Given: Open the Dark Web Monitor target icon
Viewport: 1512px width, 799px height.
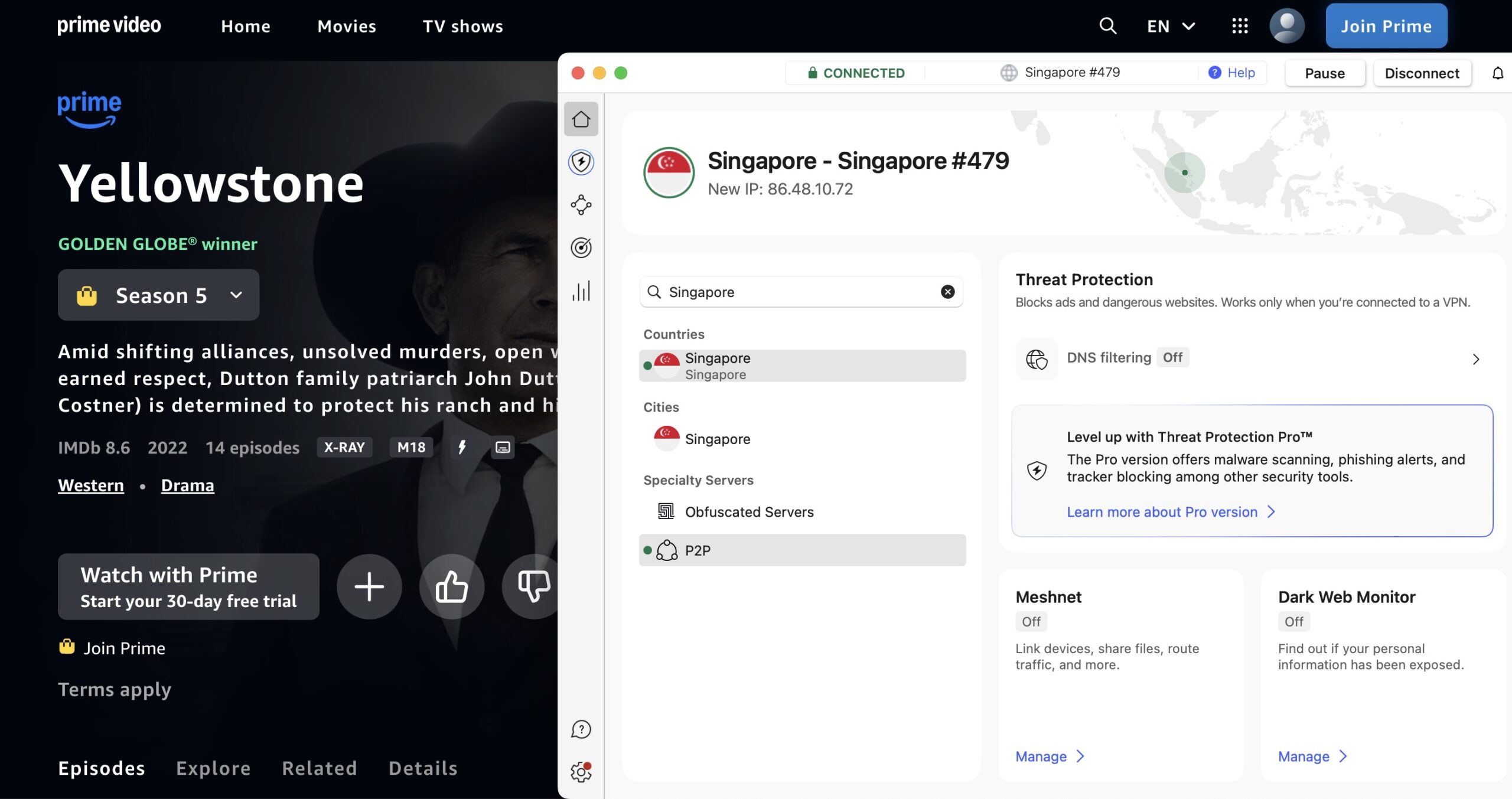Looking at the screenshot, I should [581, 247].
